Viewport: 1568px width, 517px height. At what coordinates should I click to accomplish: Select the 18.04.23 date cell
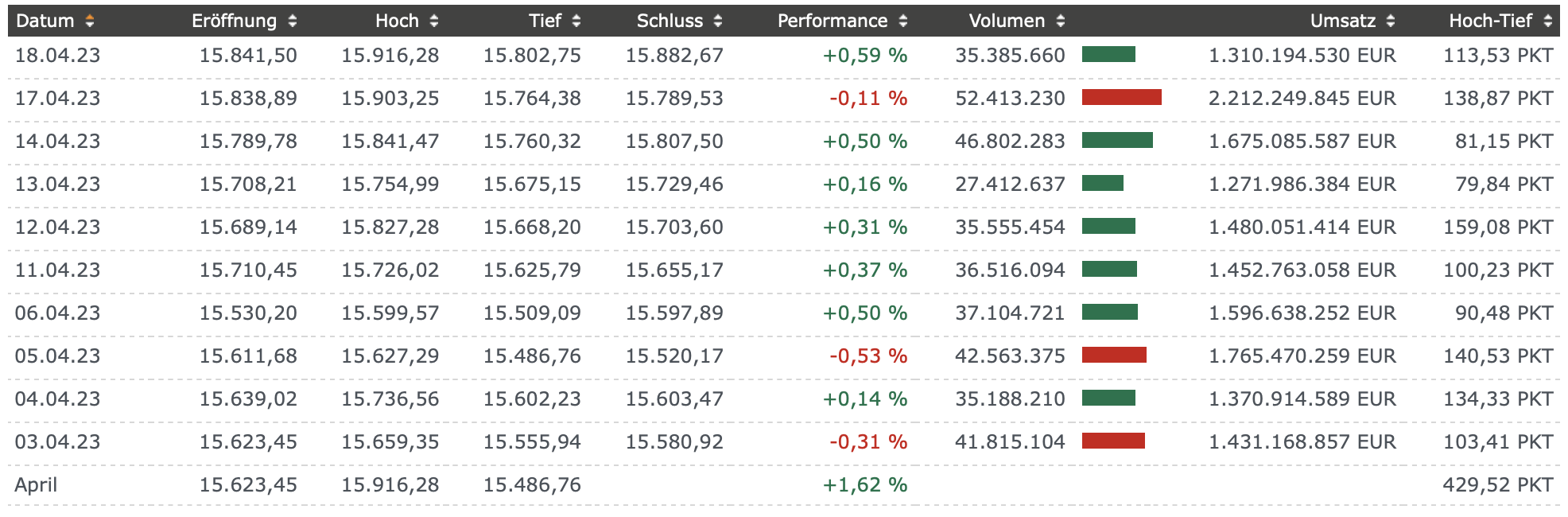point(57,56)
